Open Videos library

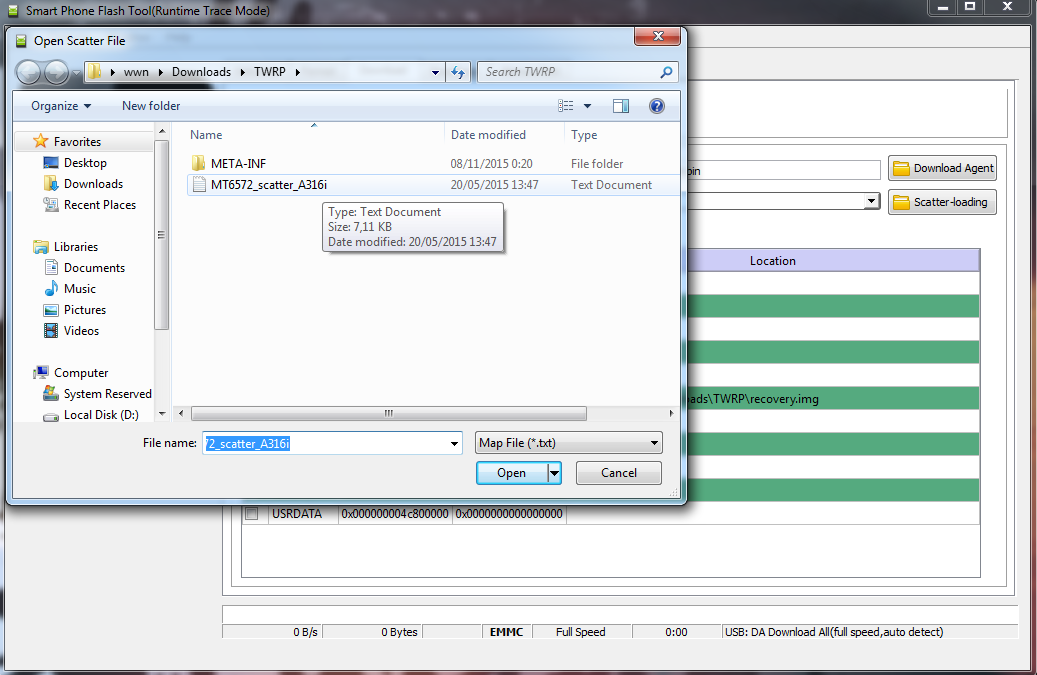pyautogui.click(x=81, y=331)
